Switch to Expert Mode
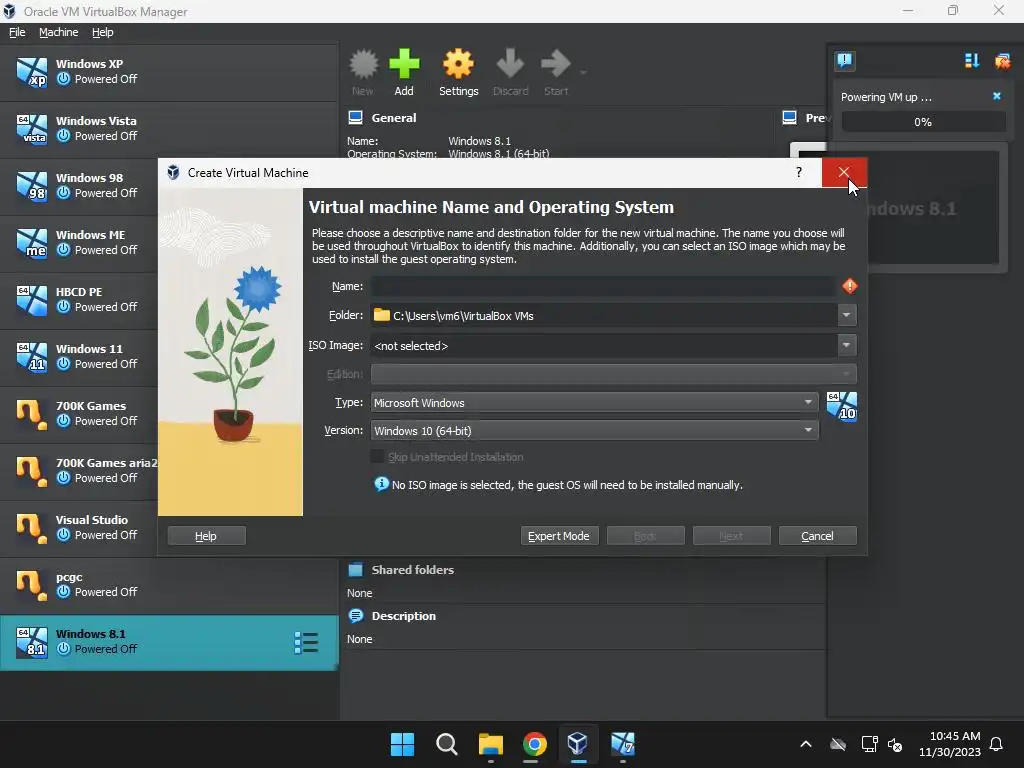Image resolution: width=1024 pixels, height=768 pixels. [559, 536]
